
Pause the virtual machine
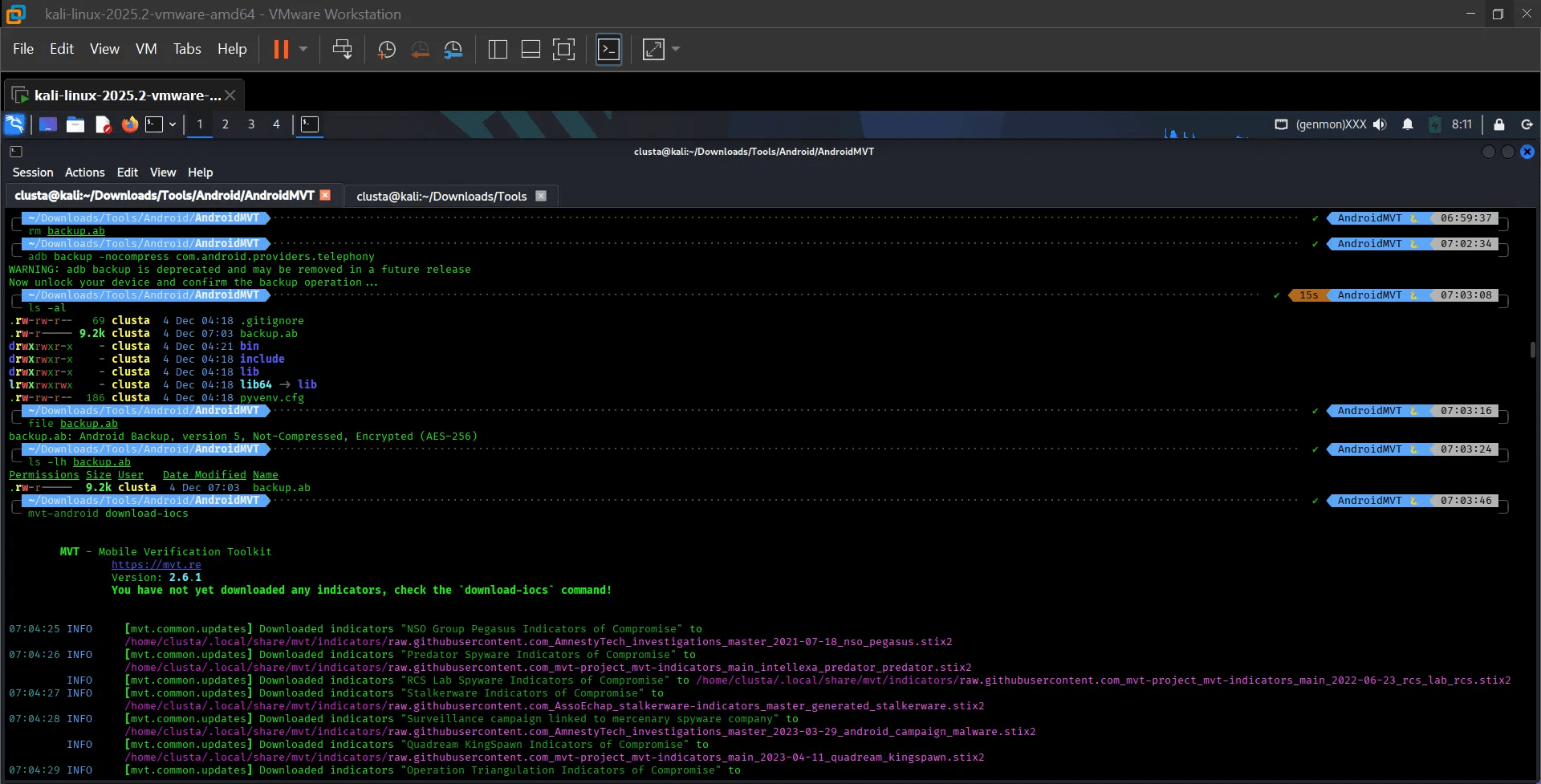281,50
